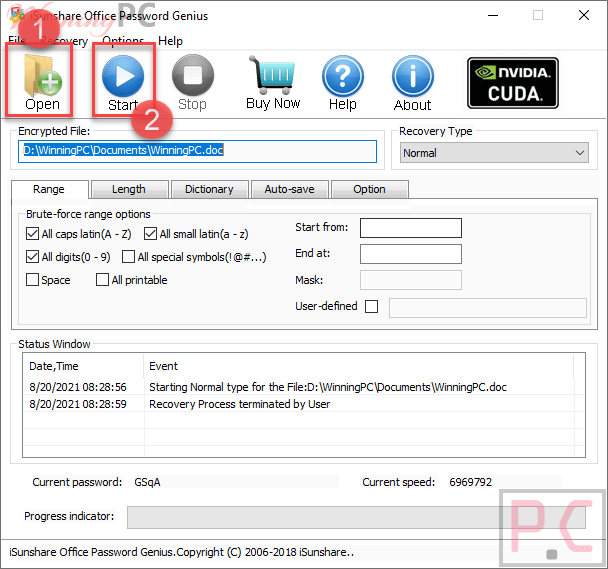Screen dimensions: 608x569
Task: Open the Dictionary tab
Action: tap(209, 189)
